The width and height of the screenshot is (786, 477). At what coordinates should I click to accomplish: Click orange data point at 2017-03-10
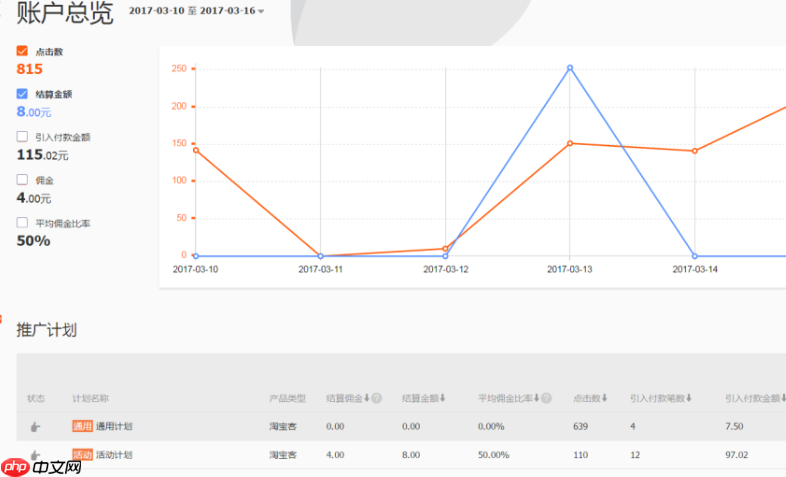click(x=196, y=150)
